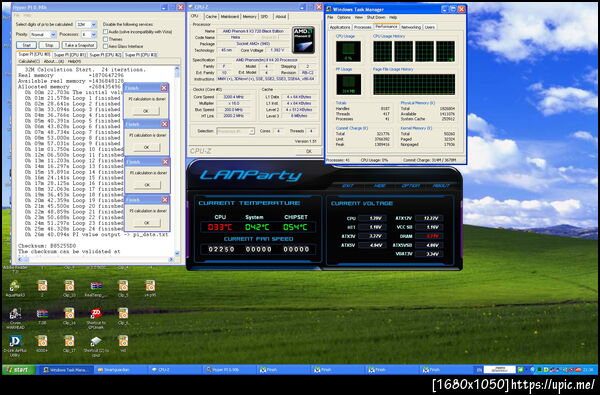Open the Shut Down menu in Task Manager
Image resolution: width=600 pixels, height=395 pixels.
[x=376, y=18]
